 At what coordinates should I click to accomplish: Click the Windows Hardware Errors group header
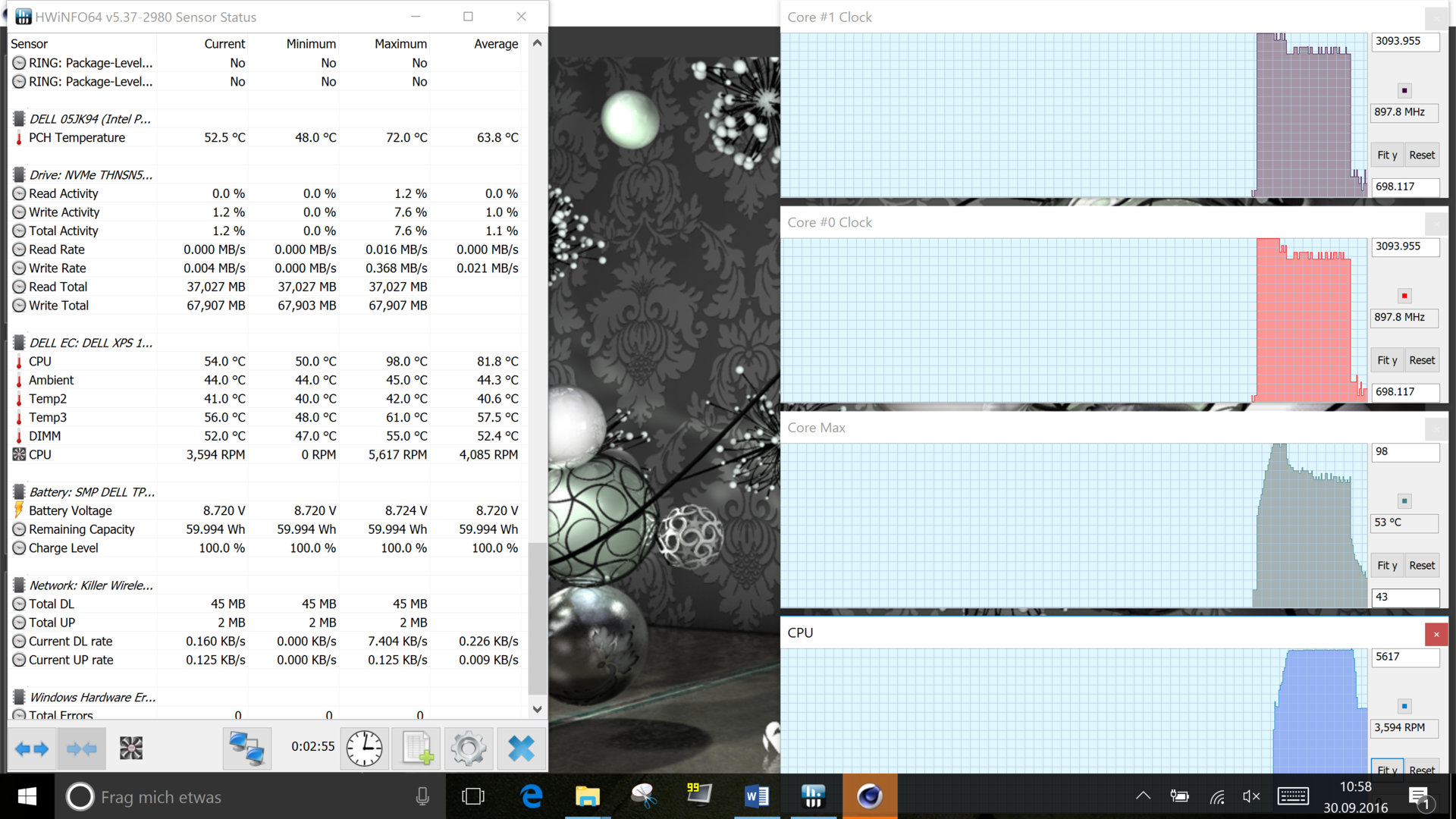point(83,698)
